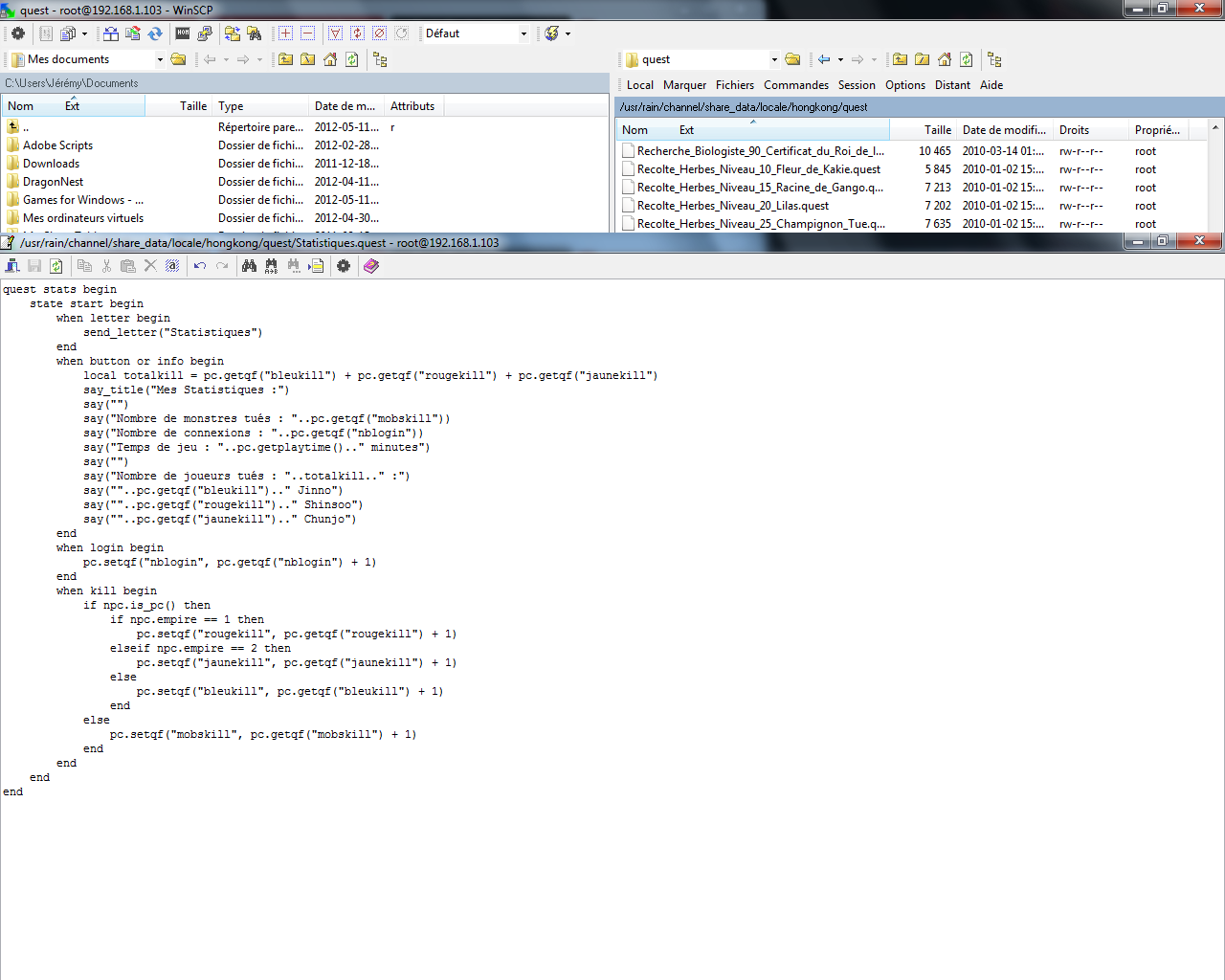1225x980 pixels.
Task: Click the Synchronize directories icon
Action: pos(154,33)
